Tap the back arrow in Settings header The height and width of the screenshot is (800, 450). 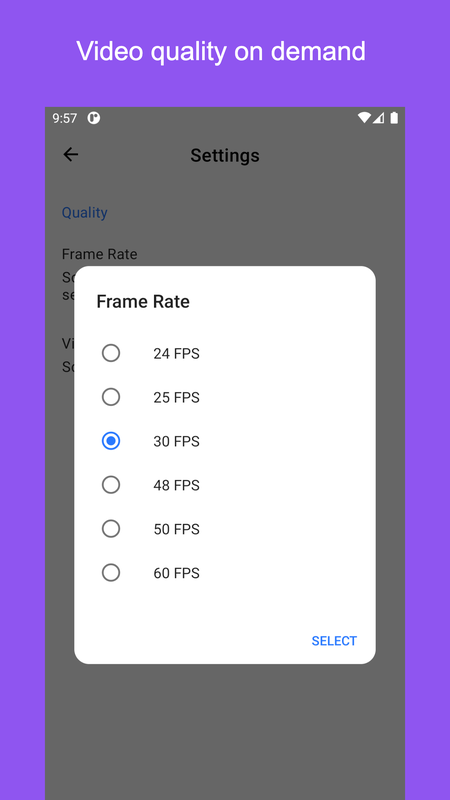[x=70, y=155]
